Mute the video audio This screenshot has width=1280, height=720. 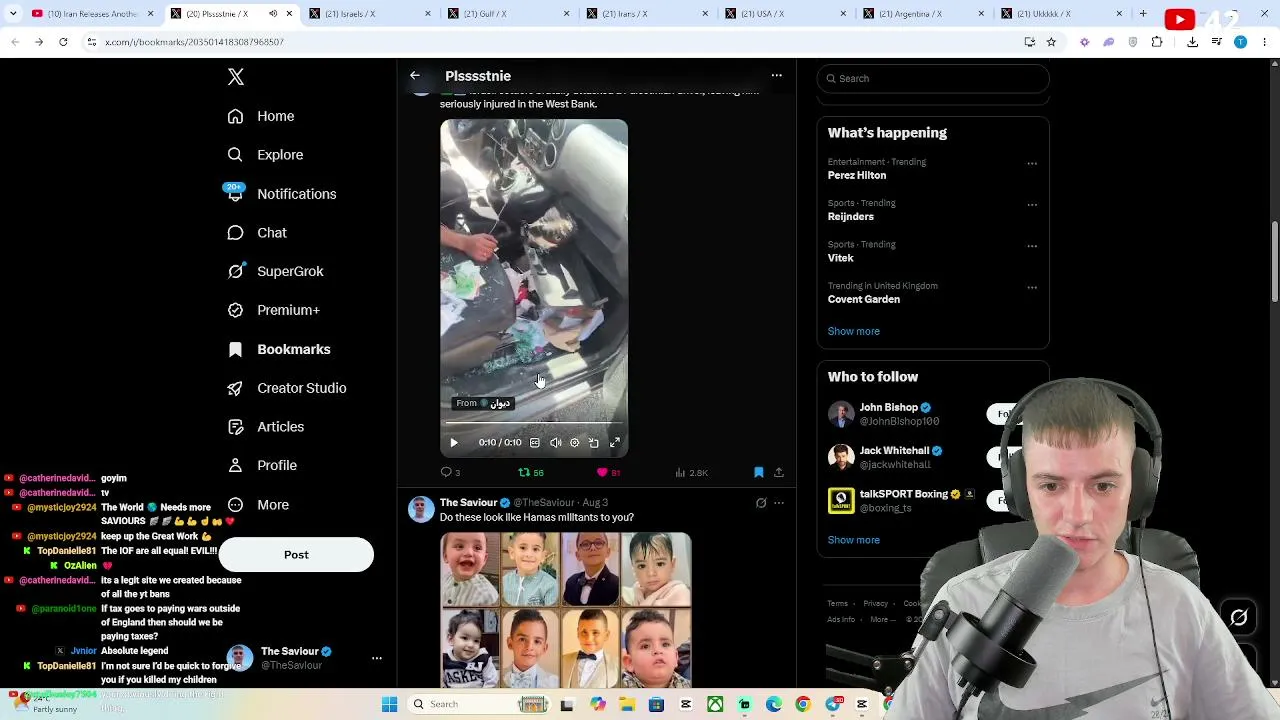point(555,442)
